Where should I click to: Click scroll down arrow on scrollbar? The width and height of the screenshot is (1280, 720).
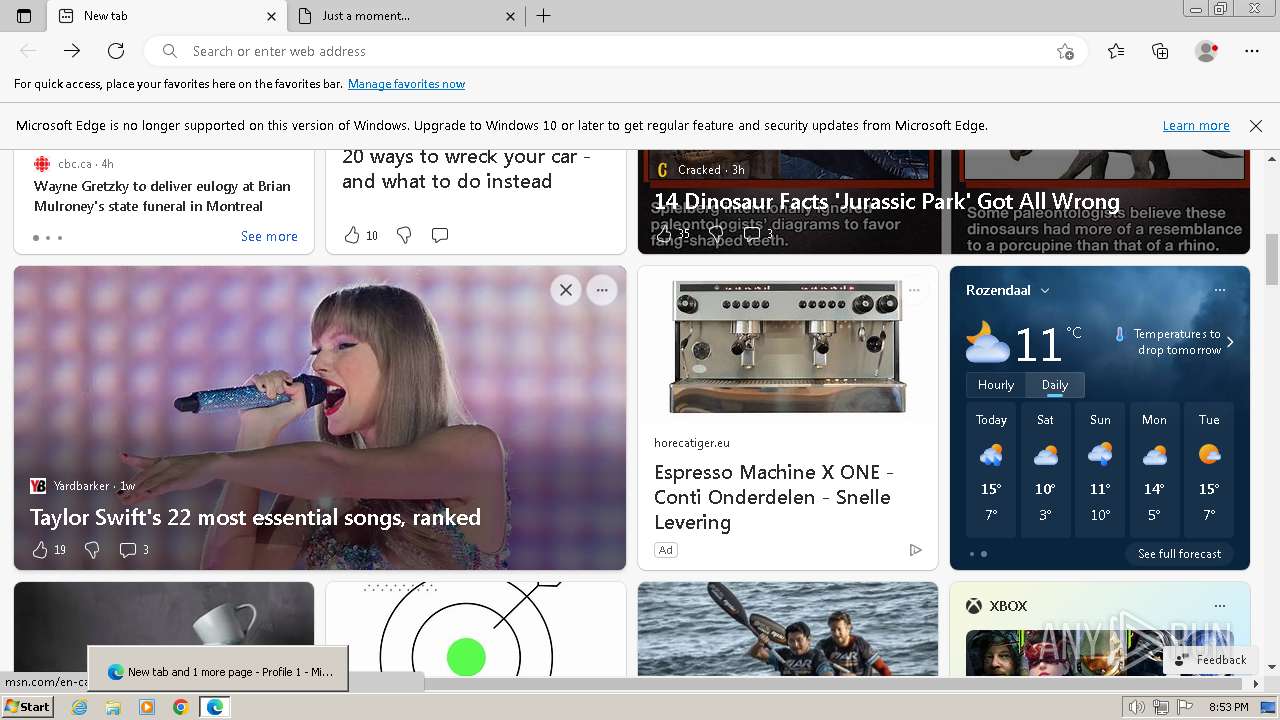[x=1272, y=667]
